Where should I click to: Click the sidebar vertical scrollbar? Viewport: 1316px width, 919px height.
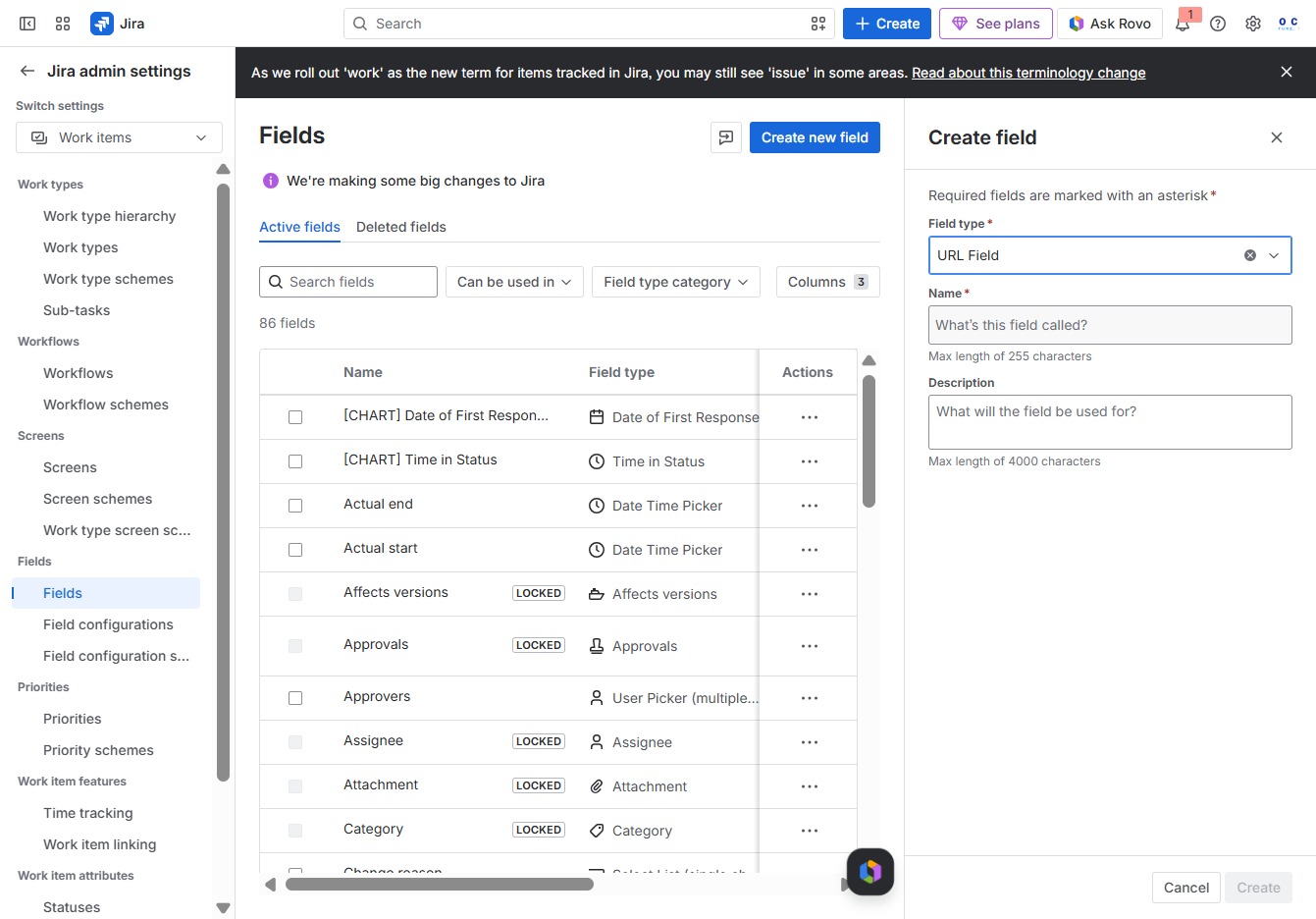[x=223, y=481]
